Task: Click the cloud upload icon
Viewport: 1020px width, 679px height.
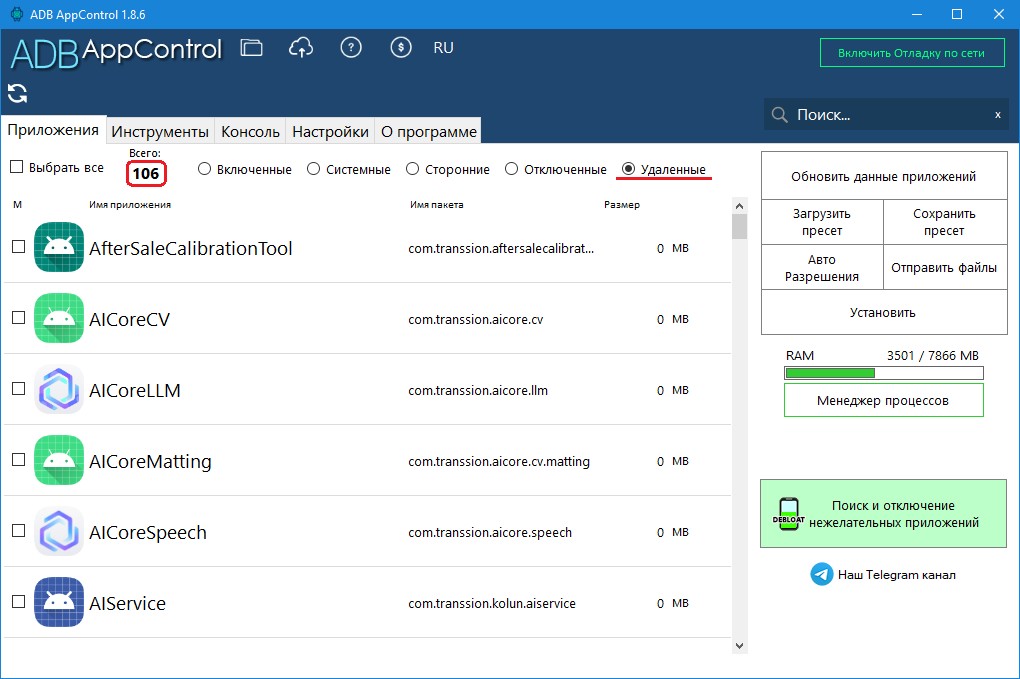Action: (301, 47)
